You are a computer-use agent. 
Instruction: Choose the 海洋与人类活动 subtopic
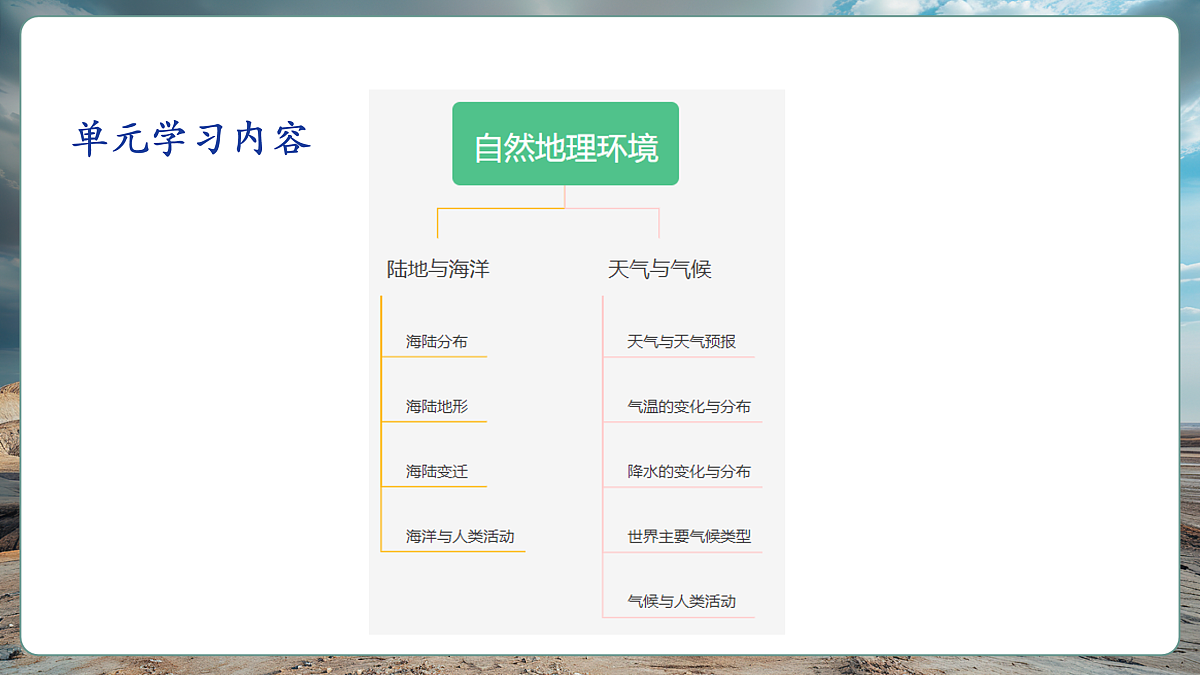[x=459, y=537]
